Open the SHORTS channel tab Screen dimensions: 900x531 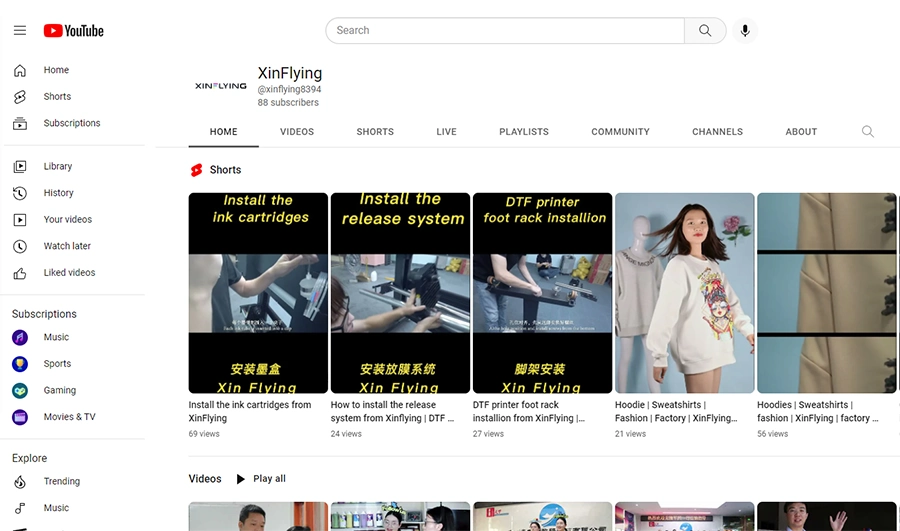(375, 131)
